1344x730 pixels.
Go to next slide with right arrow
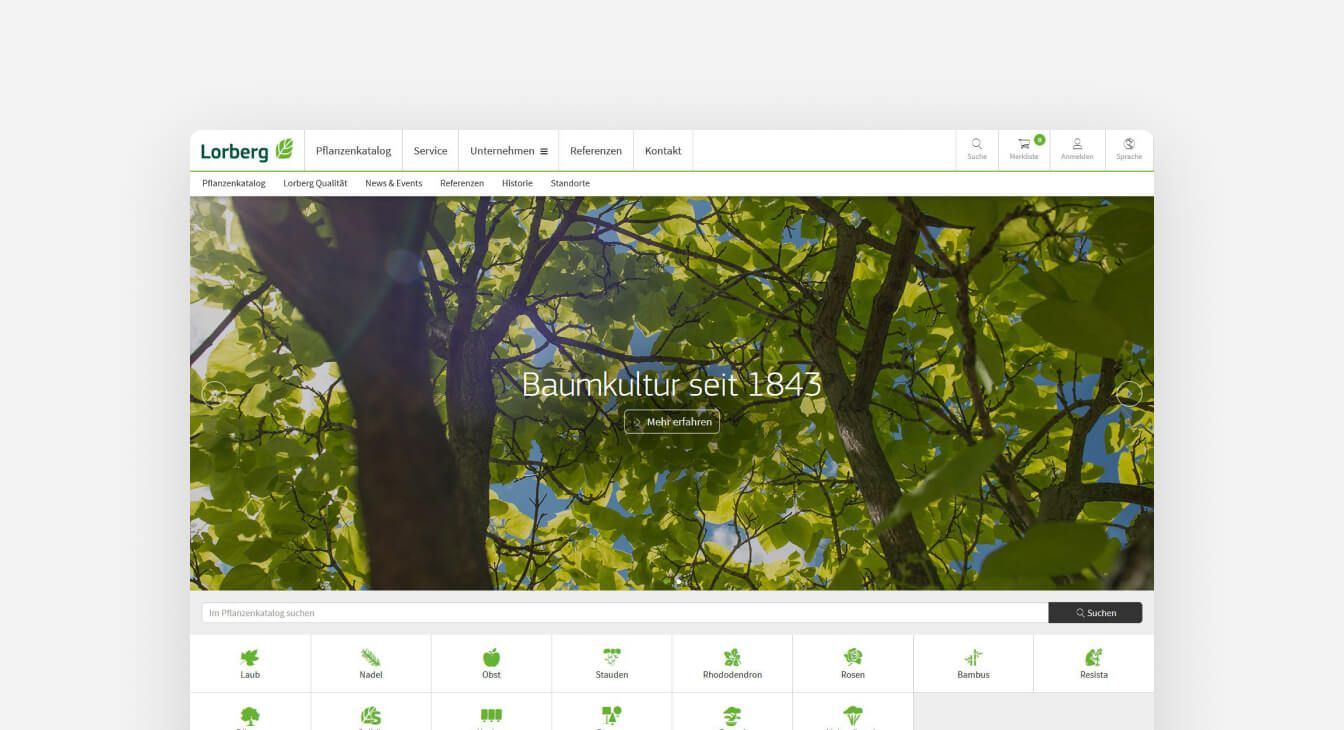(1129, 394)
